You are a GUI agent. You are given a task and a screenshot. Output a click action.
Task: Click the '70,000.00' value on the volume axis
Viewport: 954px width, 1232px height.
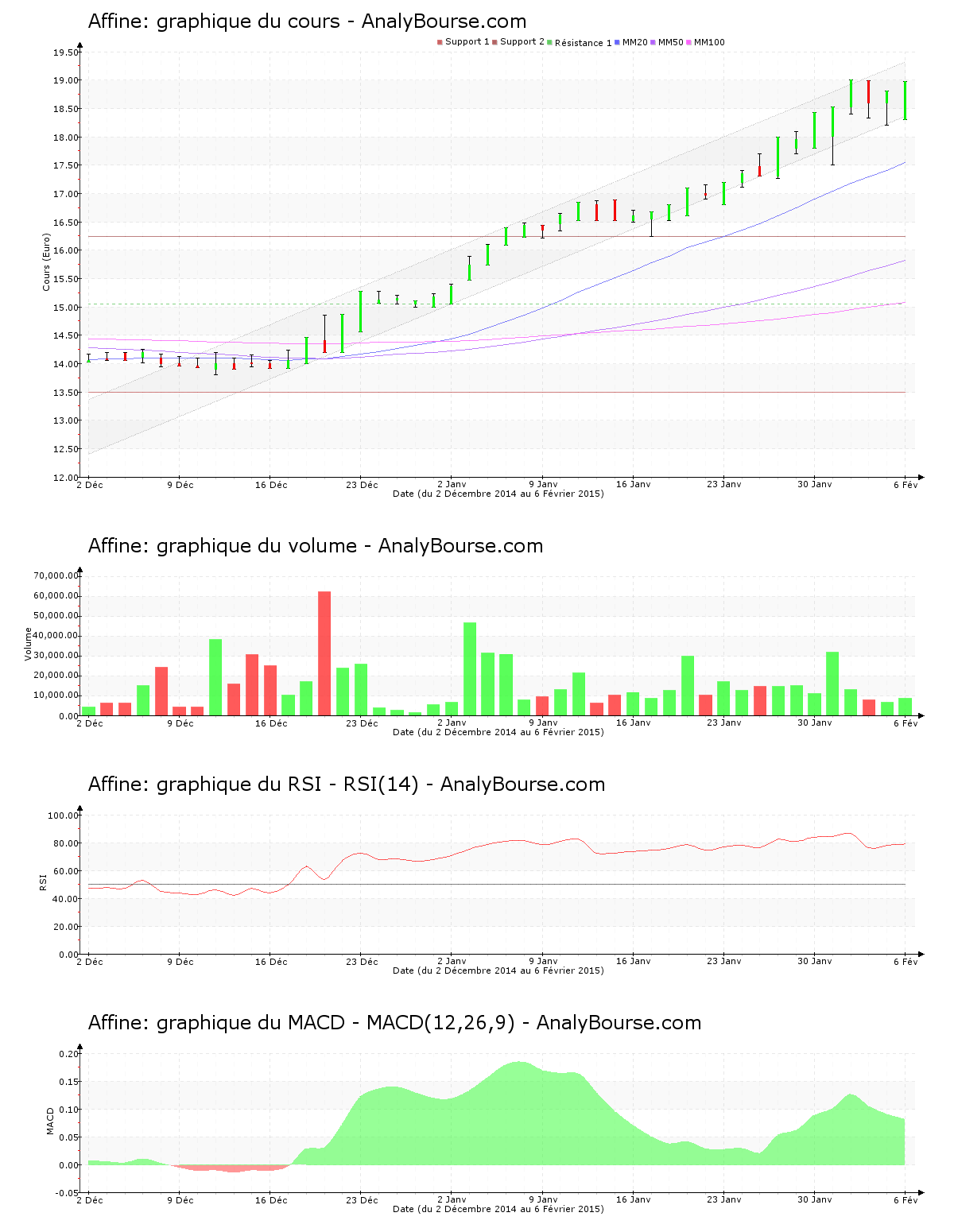click(x=56, y=575)
